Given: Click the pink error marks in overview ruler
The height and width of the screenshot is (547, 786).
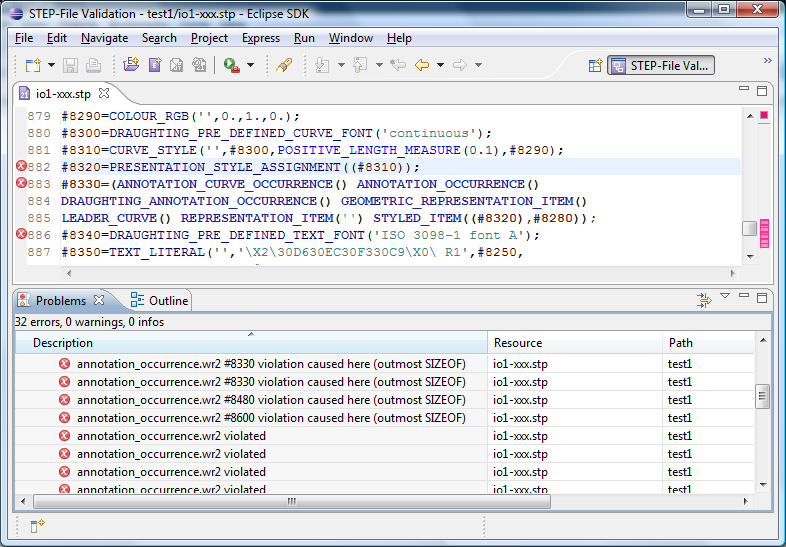Looking at the screenshot, I should (764, 234).
